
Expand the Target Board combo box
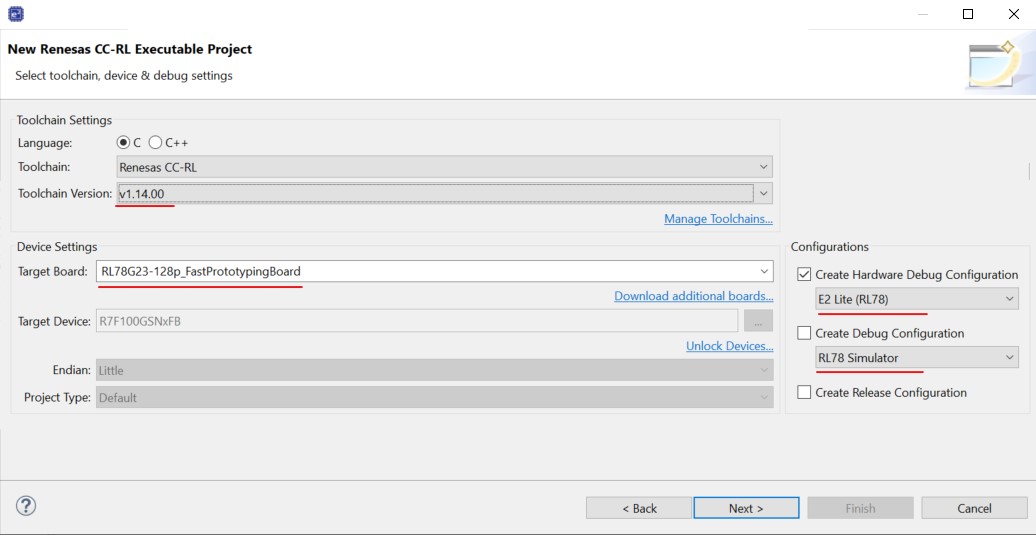coord(764,271)
